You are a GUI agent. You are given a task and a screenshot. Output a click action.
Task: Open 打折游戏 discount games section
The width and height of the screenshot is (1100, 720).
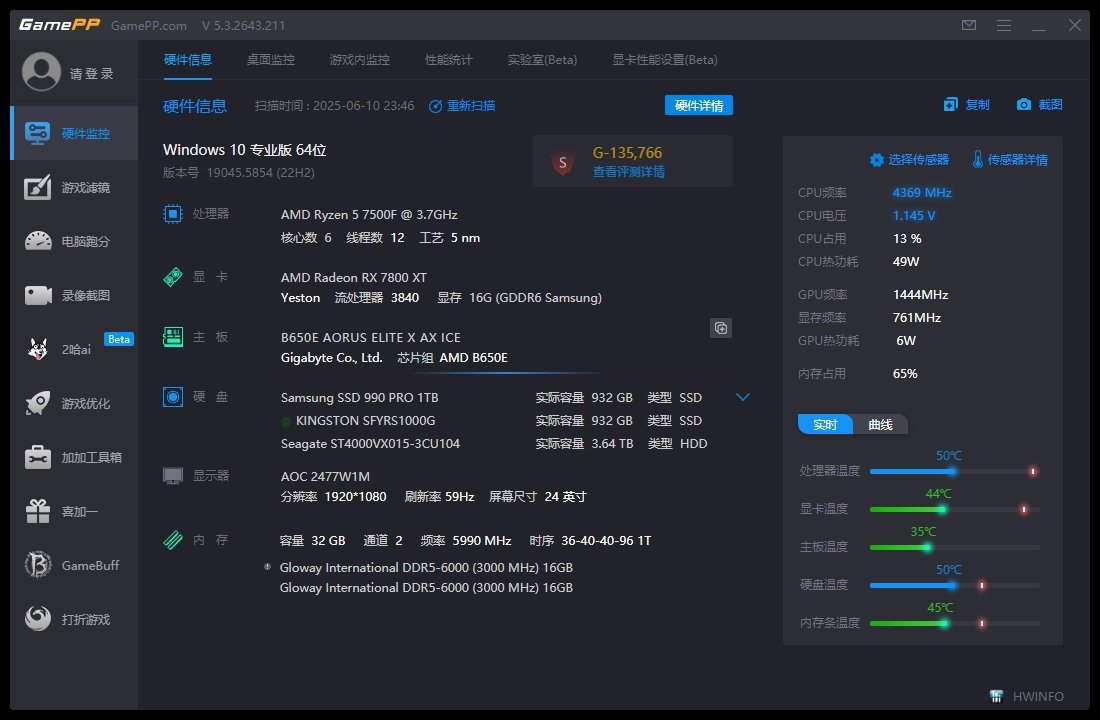74,620
